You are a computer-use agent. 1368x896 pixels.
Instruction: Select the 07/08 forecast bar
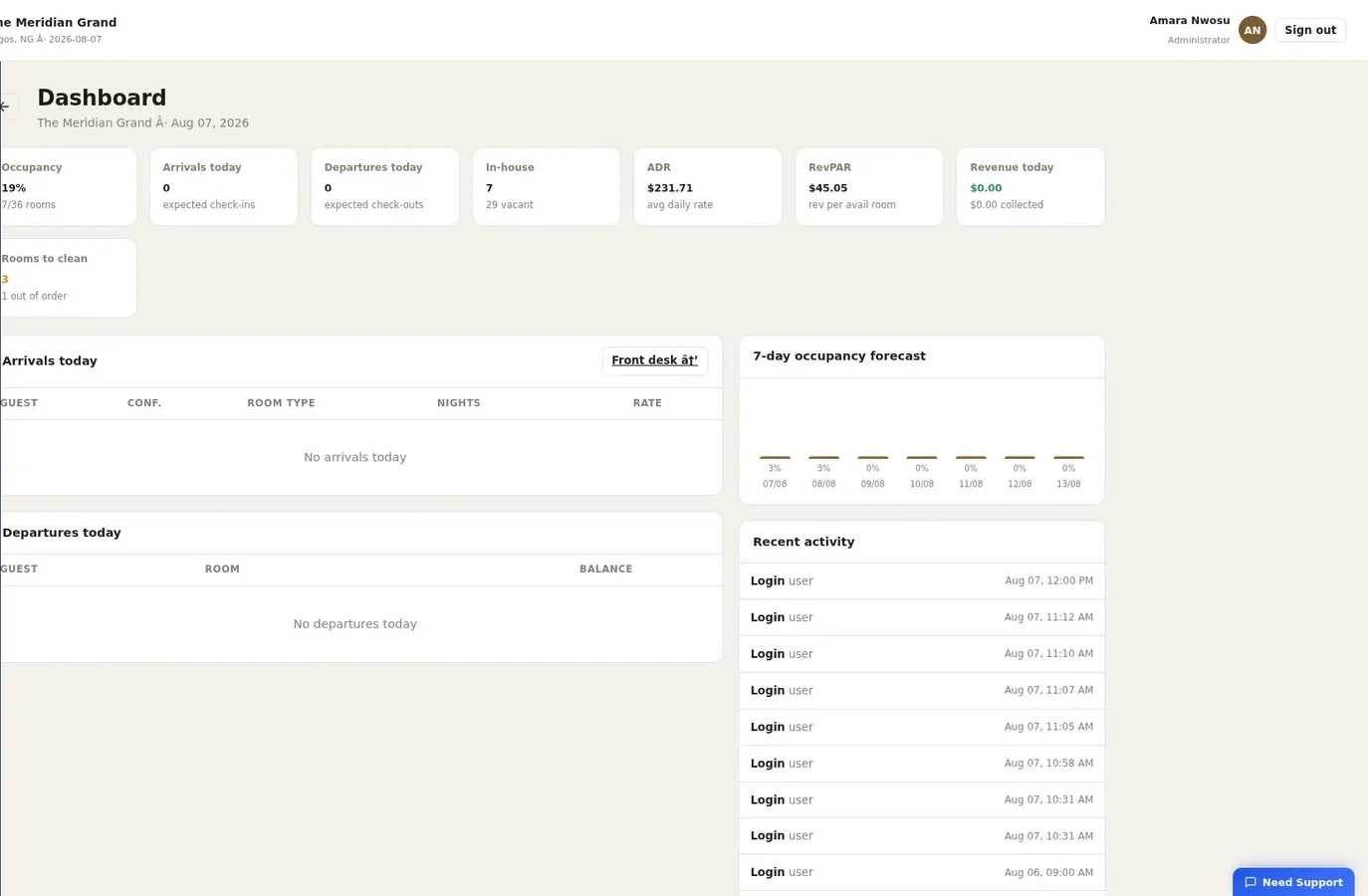[x=775, y=458]
